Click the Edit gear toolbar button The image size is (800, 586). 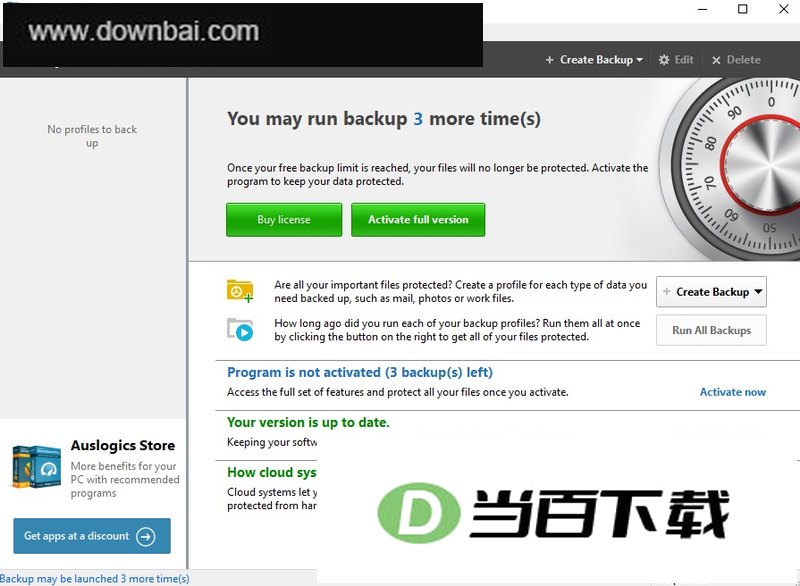coord(676,60)
